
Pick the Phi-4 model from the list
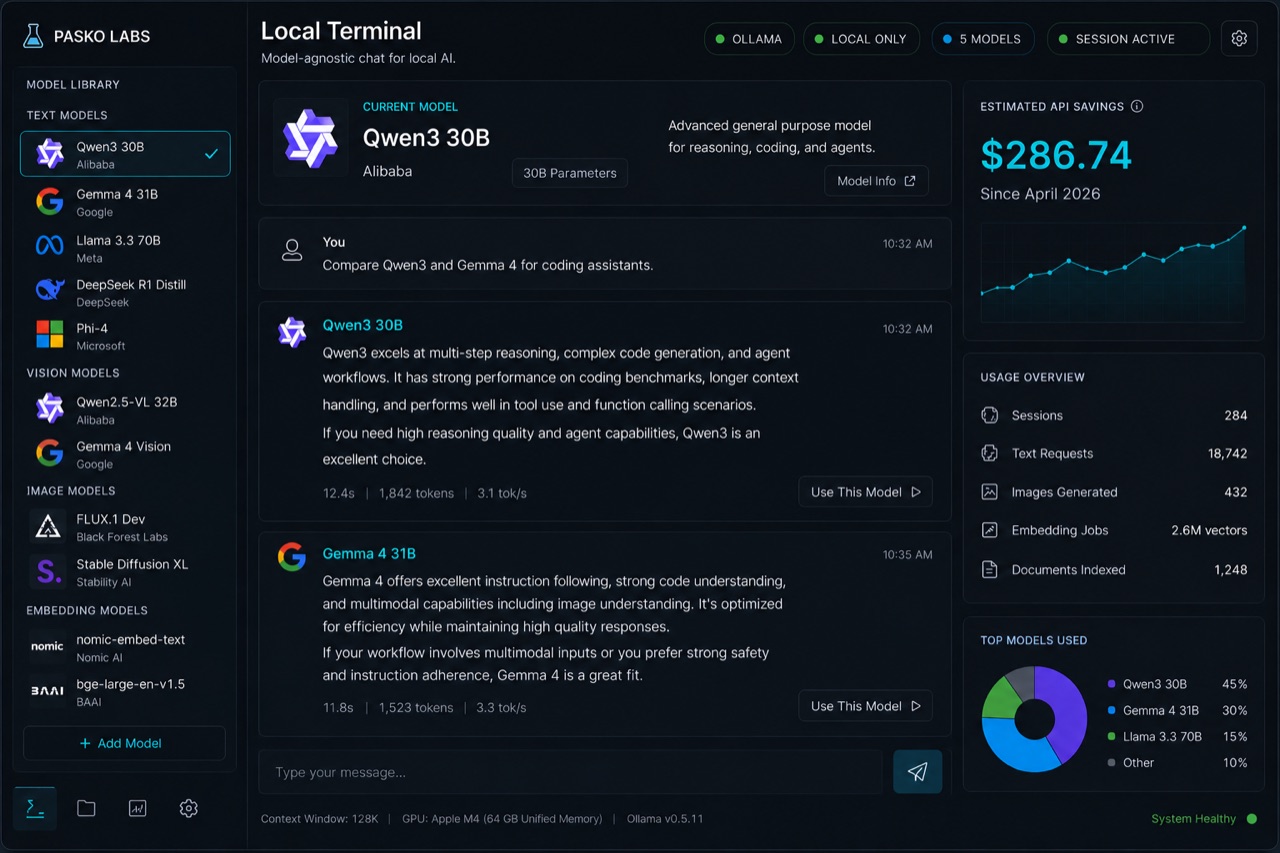pyautogui.click(x=125, y=336)
